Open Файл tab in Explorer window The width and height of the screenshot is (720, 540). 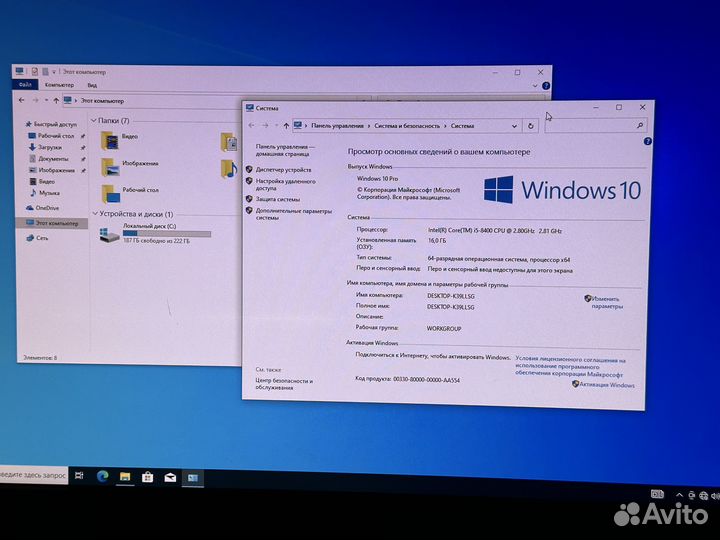point(25,84)
